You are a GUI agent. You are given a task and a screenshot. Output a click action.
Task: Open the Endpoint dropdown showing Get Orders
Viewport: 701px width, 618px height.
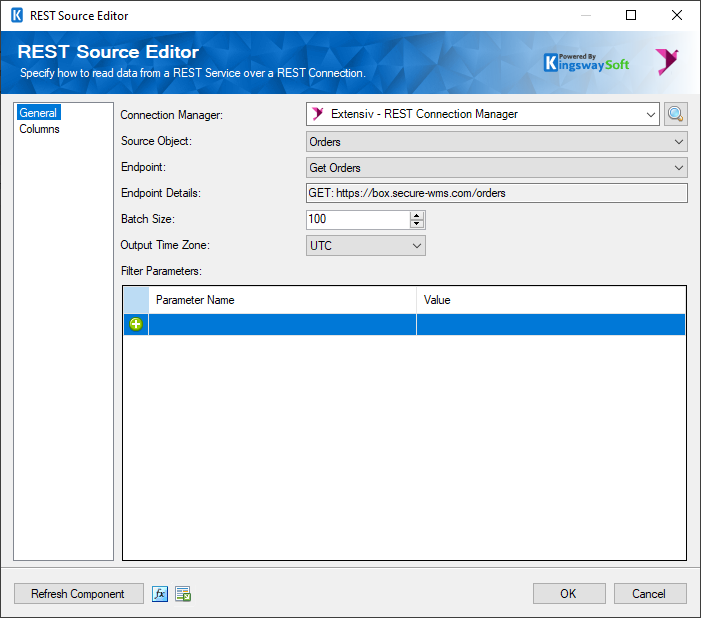[x=497, y=168]
